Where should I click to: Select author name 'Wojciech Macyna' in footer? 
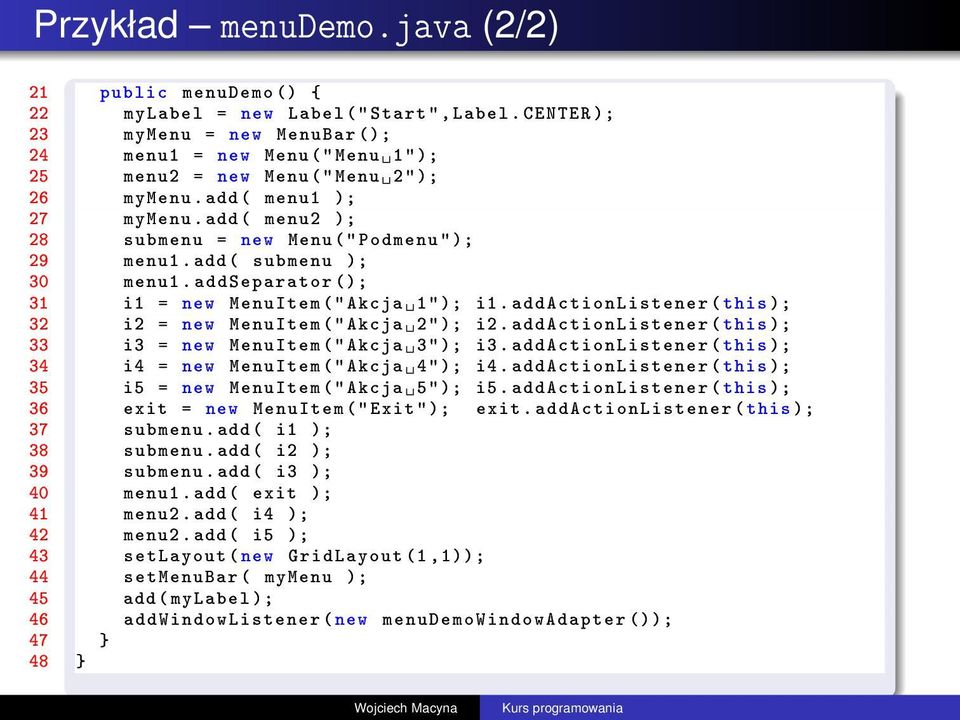405,708
